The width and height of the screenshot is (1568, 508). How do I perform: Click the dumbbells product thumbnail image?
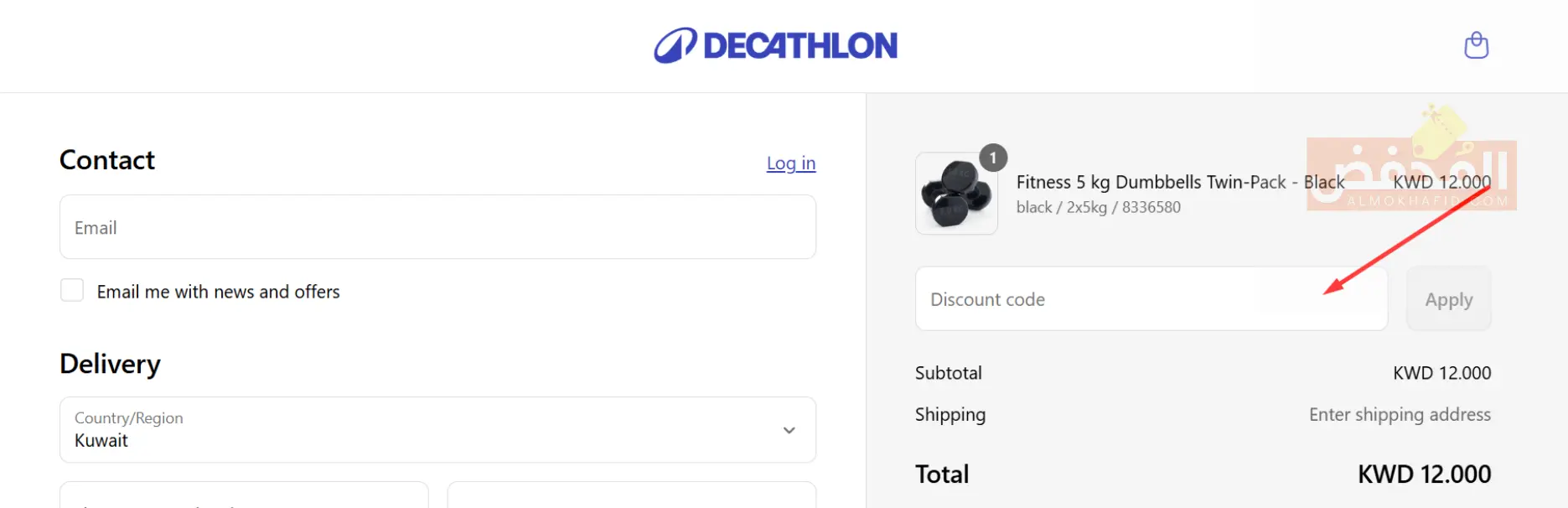pos(955,194)
